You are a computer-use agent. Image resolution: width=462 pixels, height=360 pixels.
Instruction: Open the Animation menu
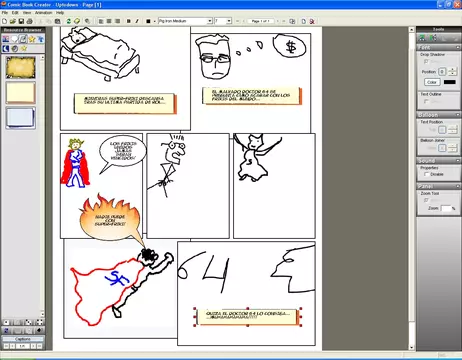tap(44, 13)
